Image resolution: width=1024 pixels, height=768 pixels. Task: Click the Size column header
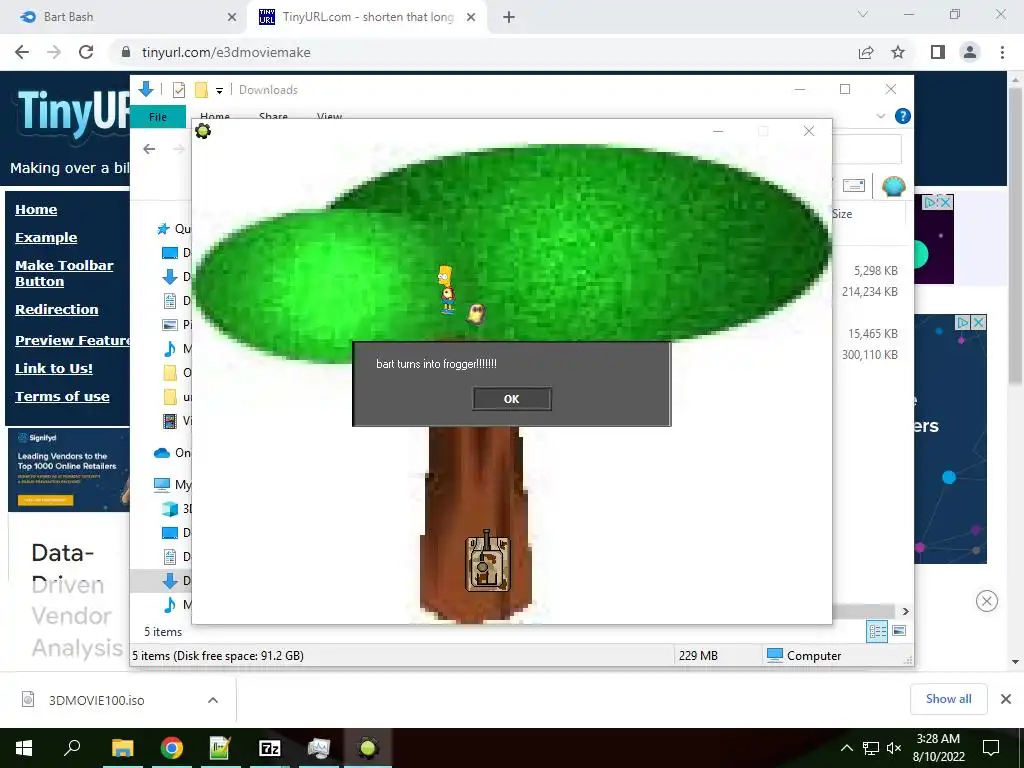click(x=842, y=214)
